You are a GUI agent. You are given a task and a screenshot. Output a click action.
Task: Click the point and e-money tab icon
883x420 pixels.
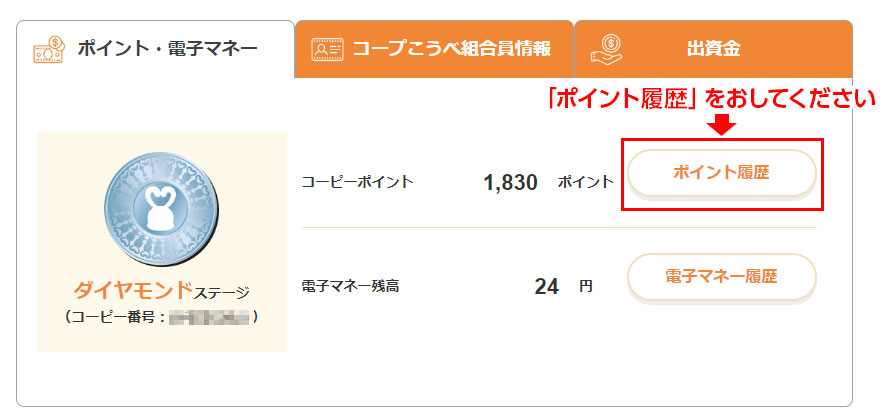coord(48,48)
